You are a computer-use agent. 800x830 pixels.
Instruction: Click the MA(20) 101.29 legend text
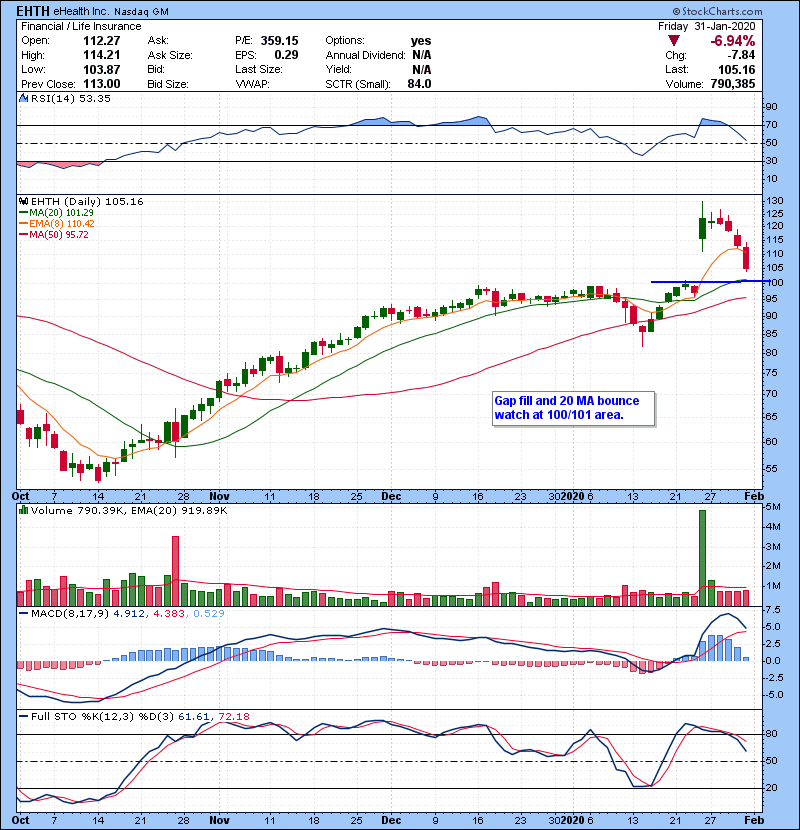[x=61, y=213]
